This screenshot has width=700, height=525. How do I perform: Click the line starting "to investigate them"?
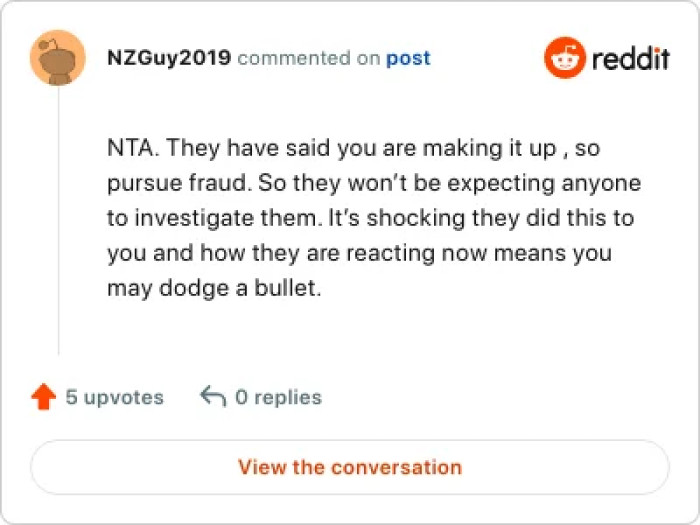coord(370,219)
